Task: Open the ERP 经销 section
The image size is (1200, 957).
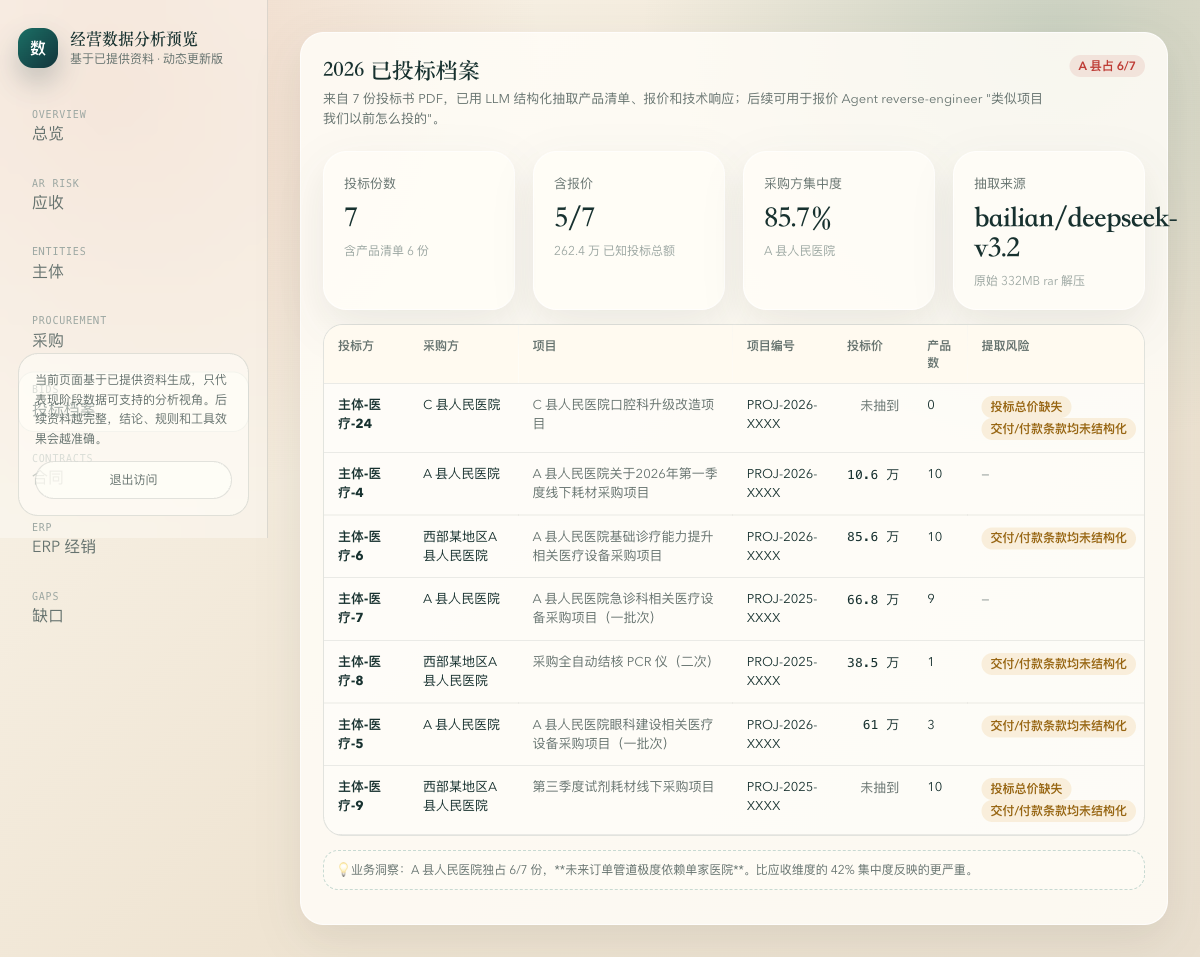Action: 64,547
